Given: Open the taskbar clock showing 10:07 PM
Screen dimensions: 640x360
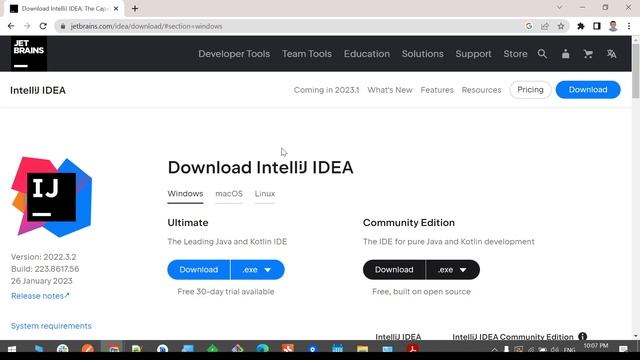Looking at the screenshot, I should click(596, 346).
